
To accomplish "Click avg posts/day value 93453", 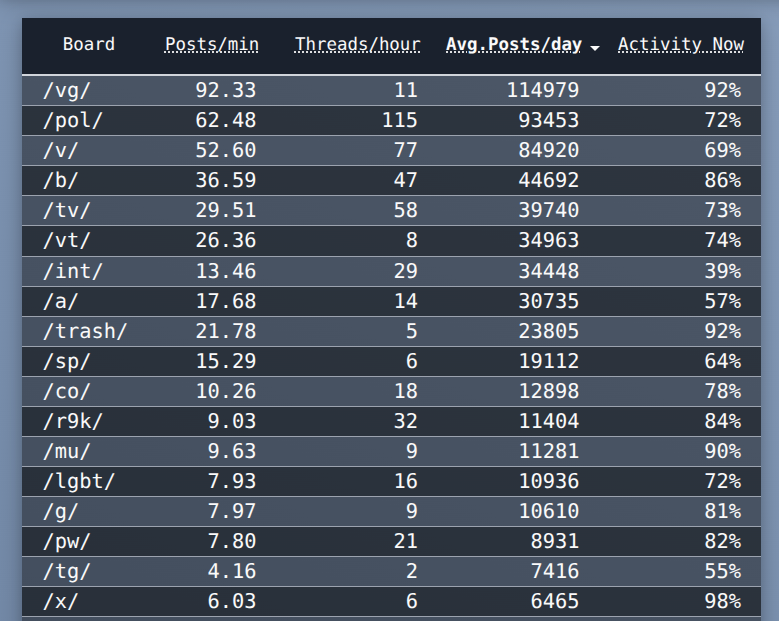I will tap(549, 120).
